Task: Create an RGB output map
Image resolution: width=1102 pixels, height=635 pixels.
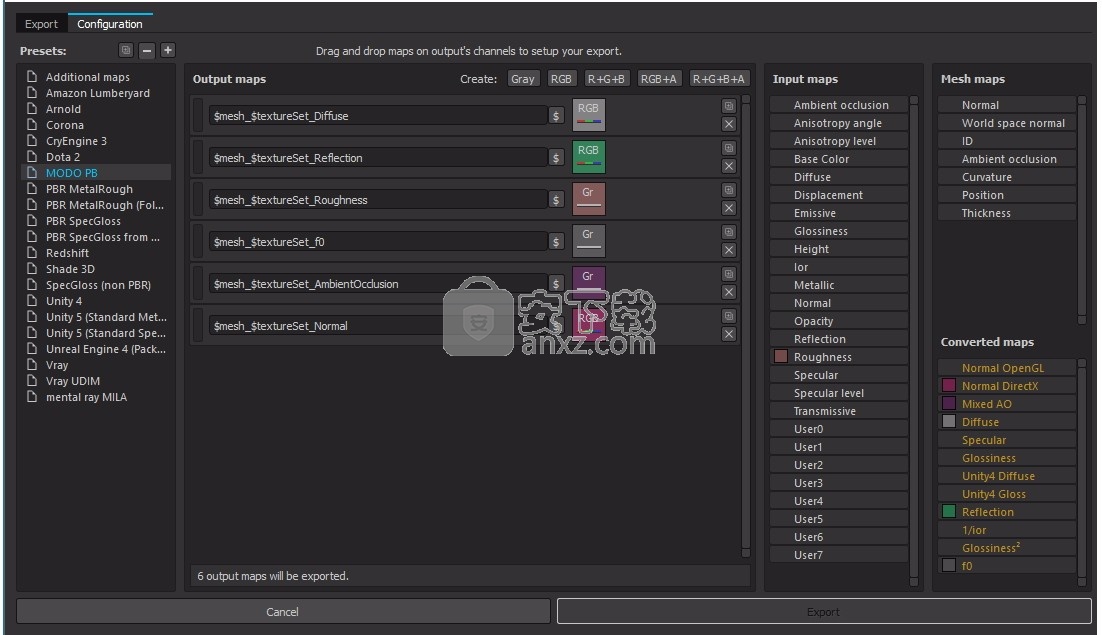Action: pos(561,79)
